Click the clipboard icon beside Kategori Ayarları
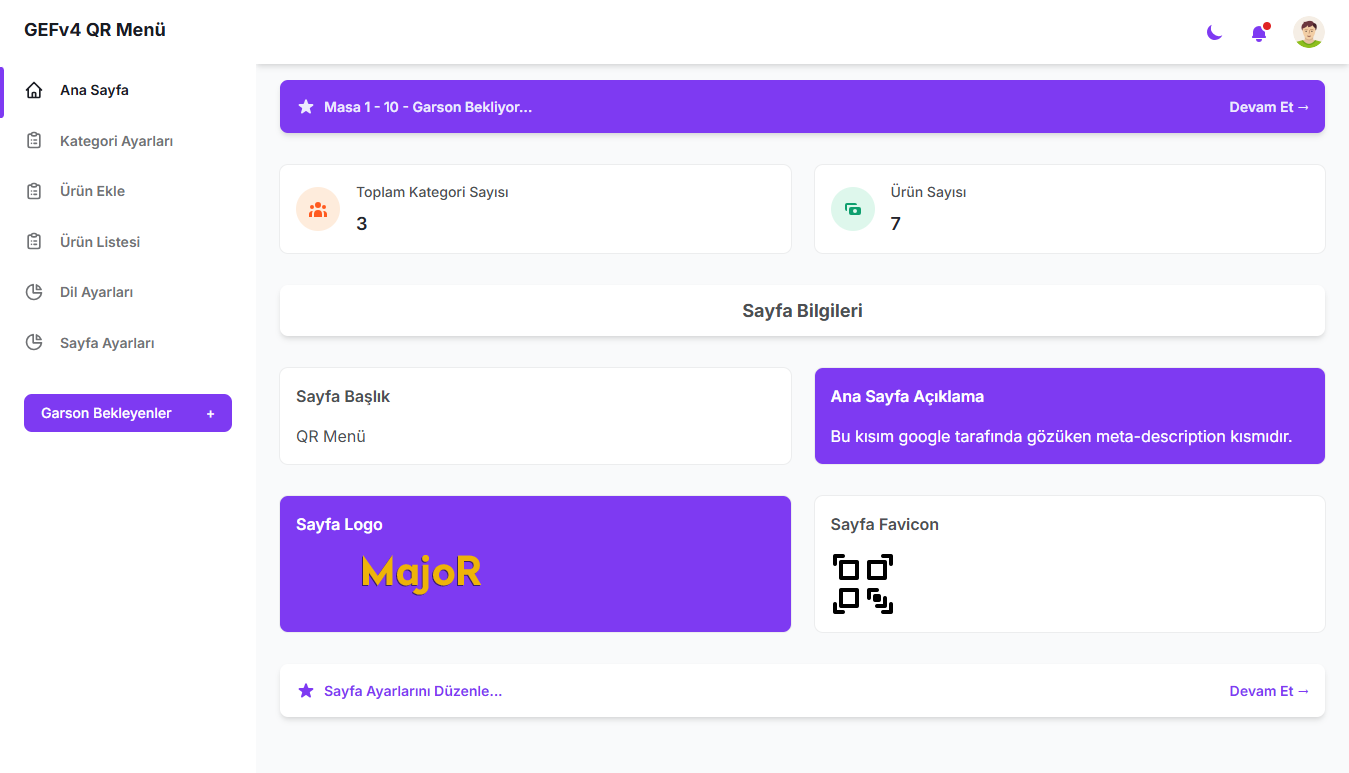 pyautogui.click(x=34, y=141)
